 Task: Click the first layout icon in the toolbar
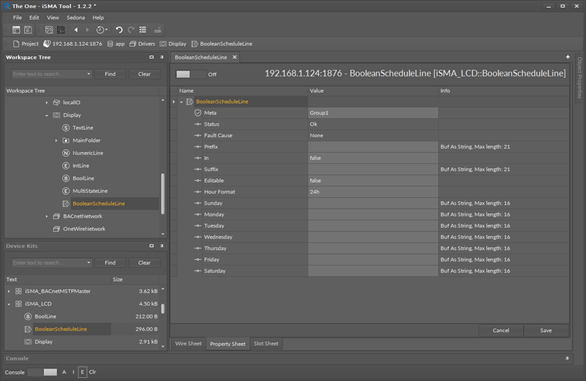pos(16,30)
